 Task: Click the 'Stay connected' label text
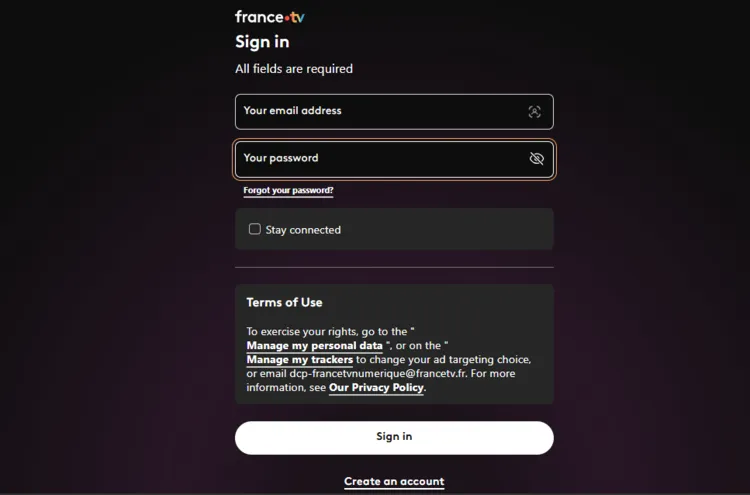(303, 230)
